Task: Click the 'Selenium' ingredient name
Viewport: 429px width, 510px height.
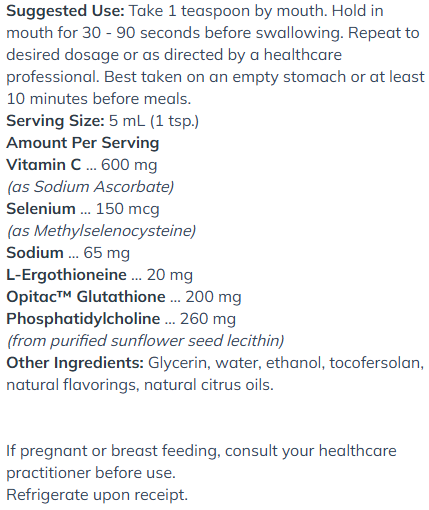Action: (41, 209)
